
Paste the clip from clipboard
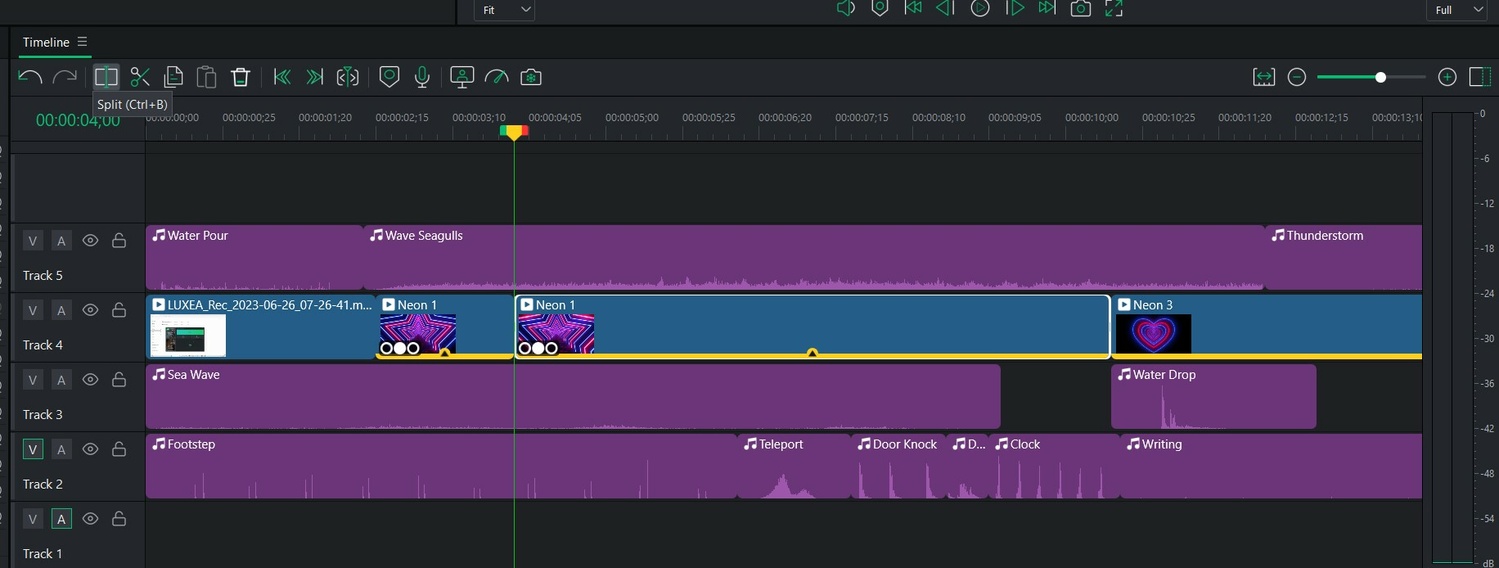206,77
